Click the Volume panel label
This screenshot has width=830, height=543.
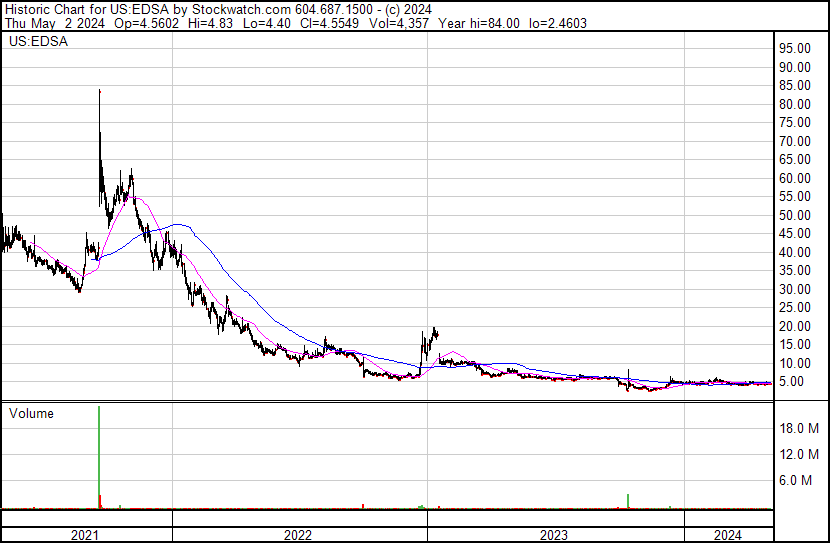click(31, 414)
